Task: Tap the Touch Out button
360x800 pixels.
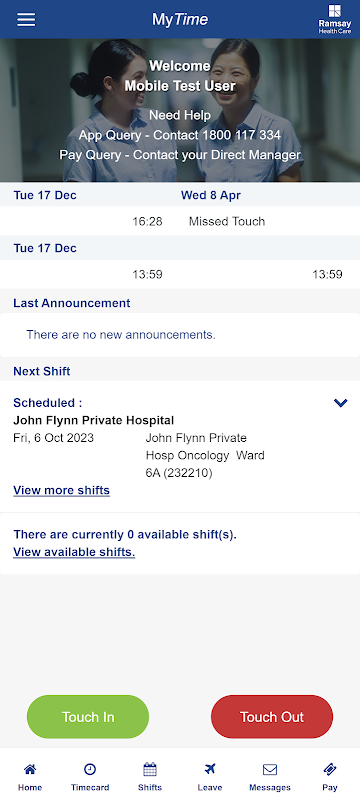Action: click(x=272, y=716)
